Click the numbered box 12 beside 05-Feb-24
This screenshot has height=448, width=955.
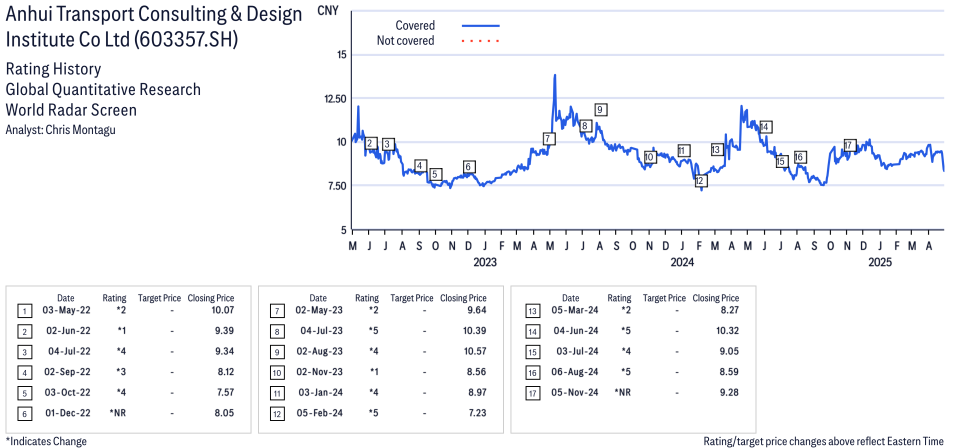coord(276,414)
